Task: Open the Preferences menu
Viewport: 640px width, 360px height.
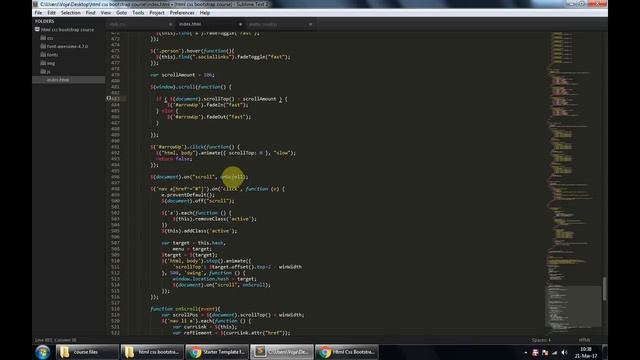Action: pos(182,13)
